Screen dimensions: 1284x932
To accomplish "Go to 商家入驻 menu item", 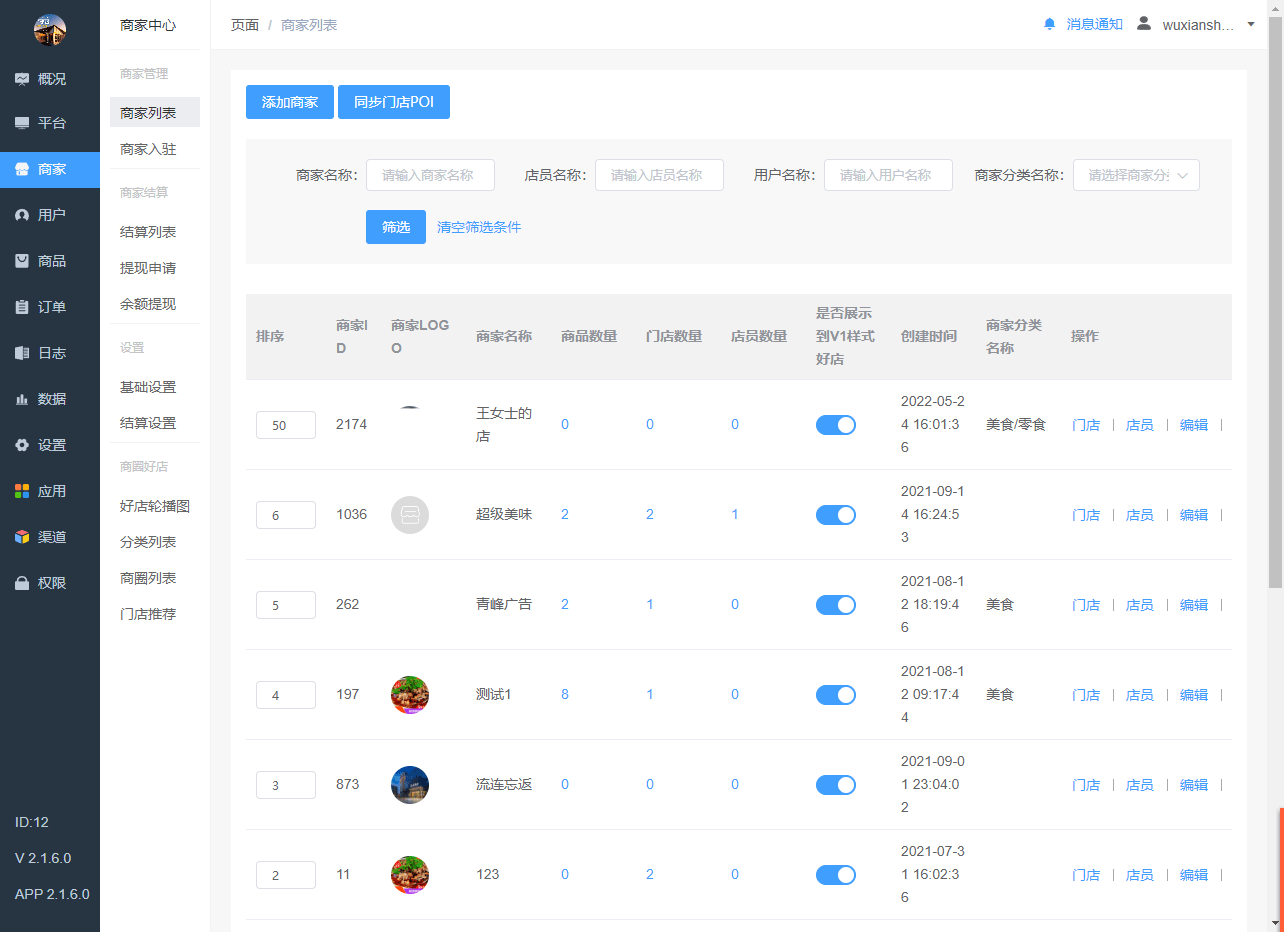I will tap(148, 149).
